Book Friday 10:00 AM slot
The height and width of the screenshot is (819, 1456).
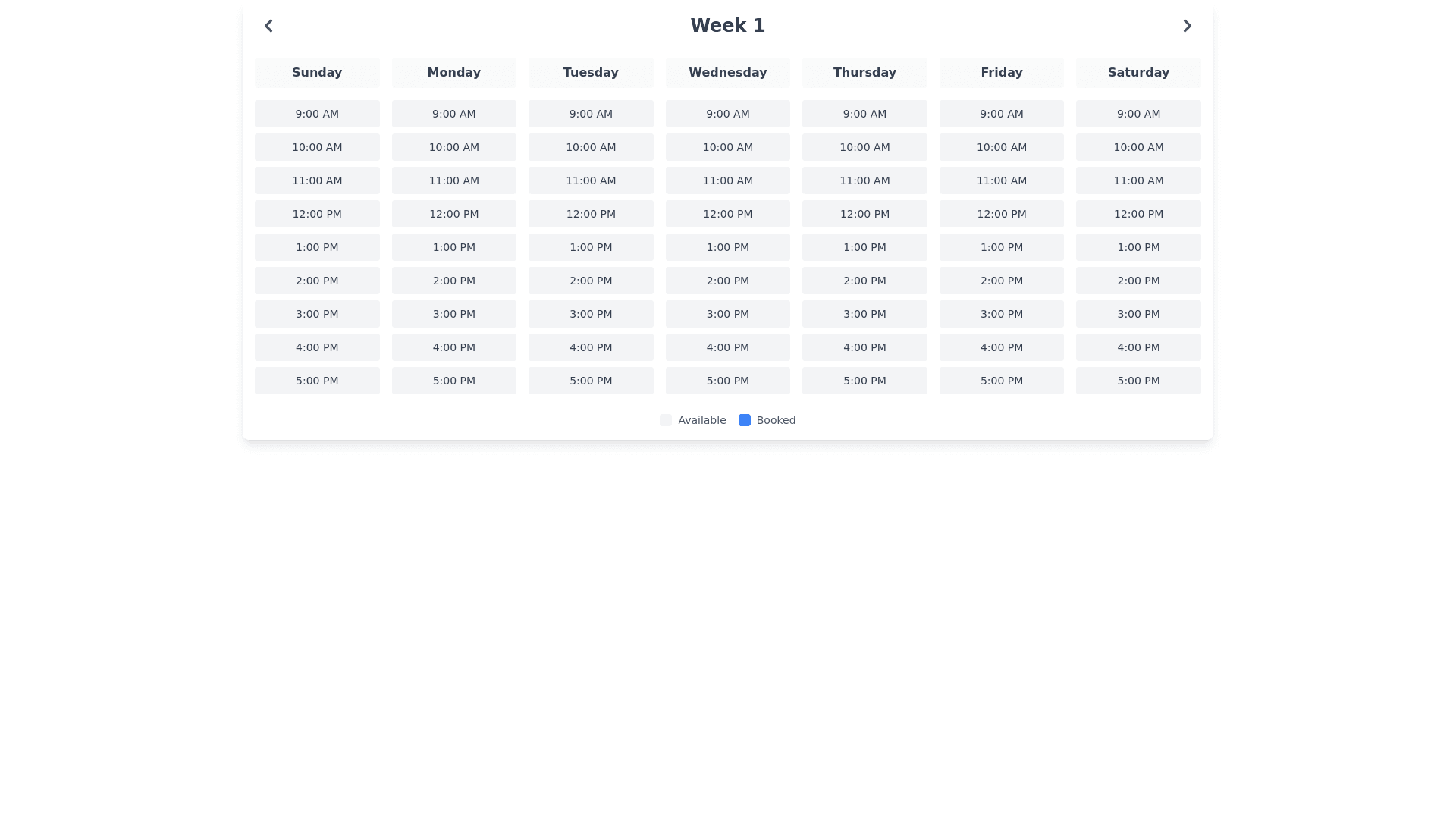click(1001, 147)
